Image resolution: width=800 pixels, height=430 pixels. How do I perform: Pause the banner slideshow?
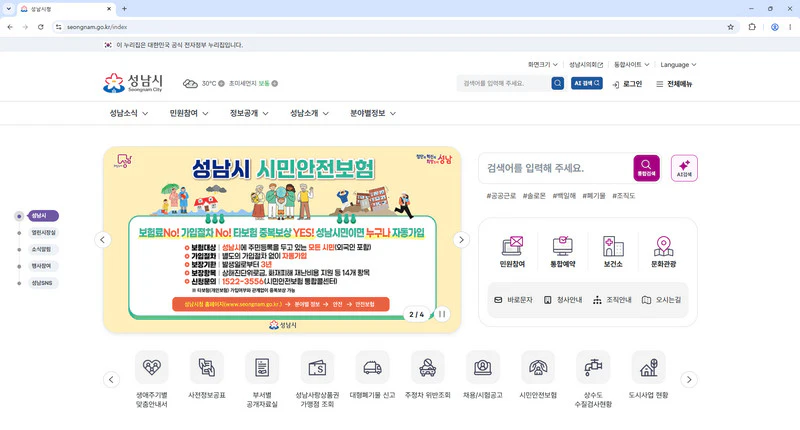click(442, 314)
